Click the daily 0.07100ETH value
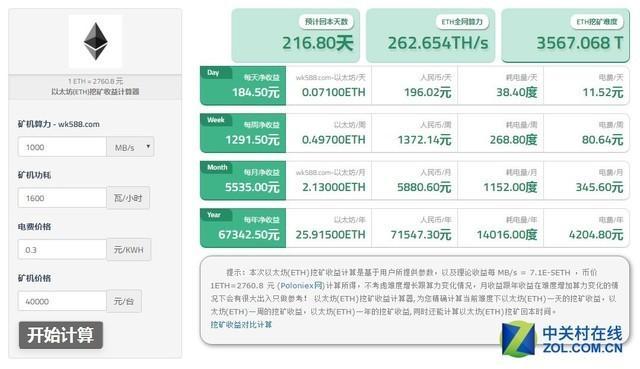The width and height of the screenshot is (640, 369). coord(333,92)
